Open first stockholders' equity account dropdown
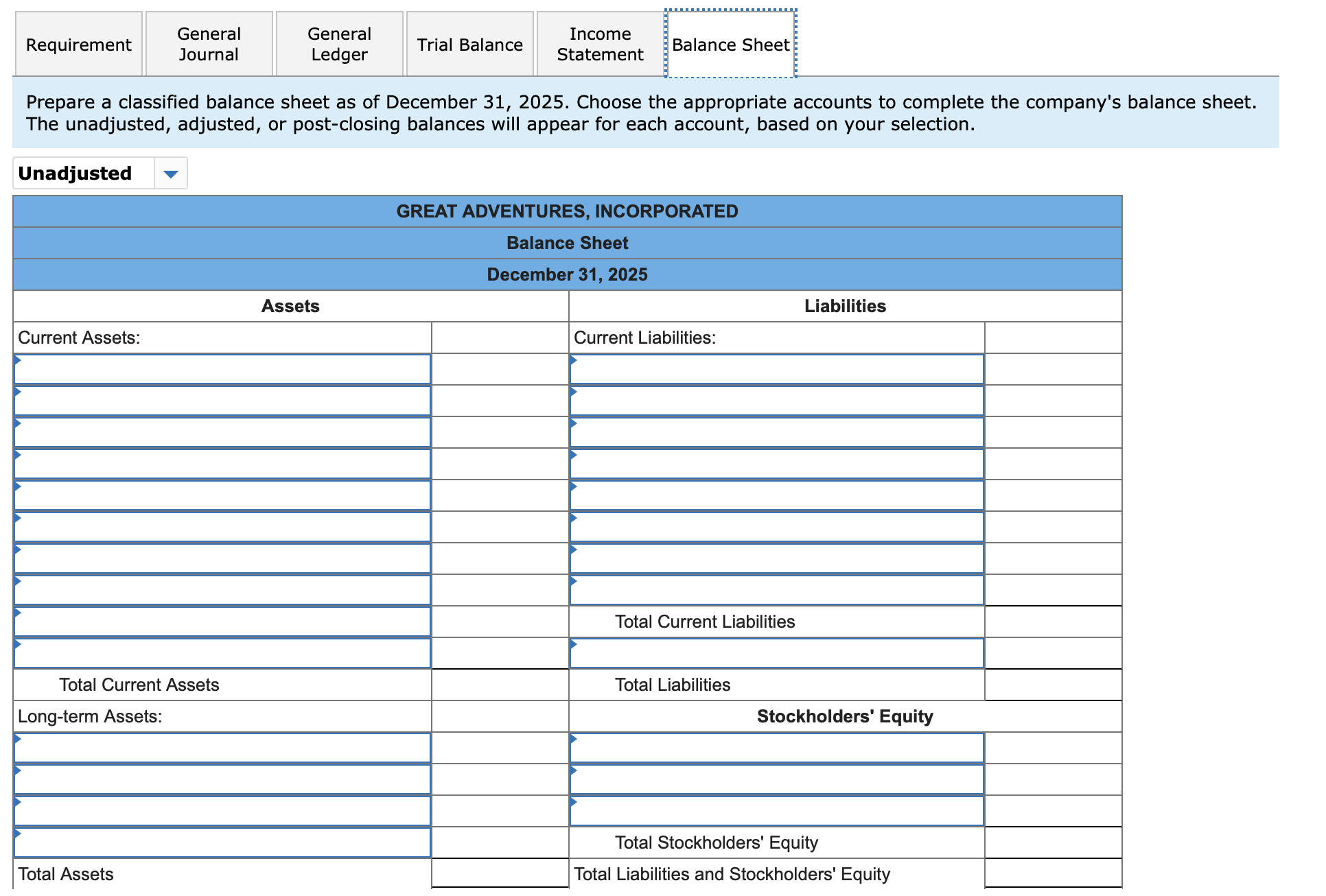Screen dimensions: 1326x896 776,748
